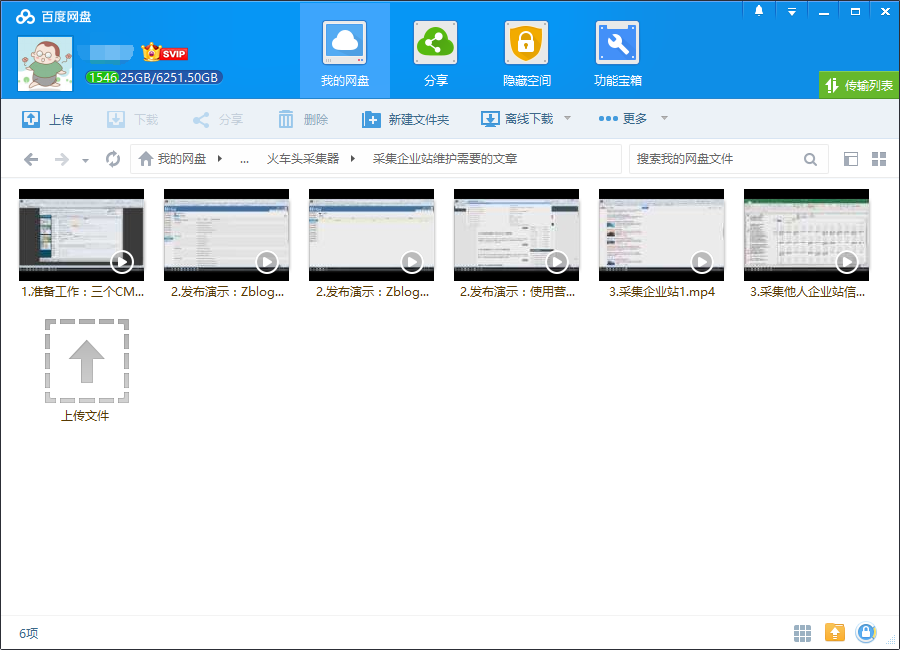
Task: Open the navigation history dropdown arrow
Action: click(x=86, y=160)
